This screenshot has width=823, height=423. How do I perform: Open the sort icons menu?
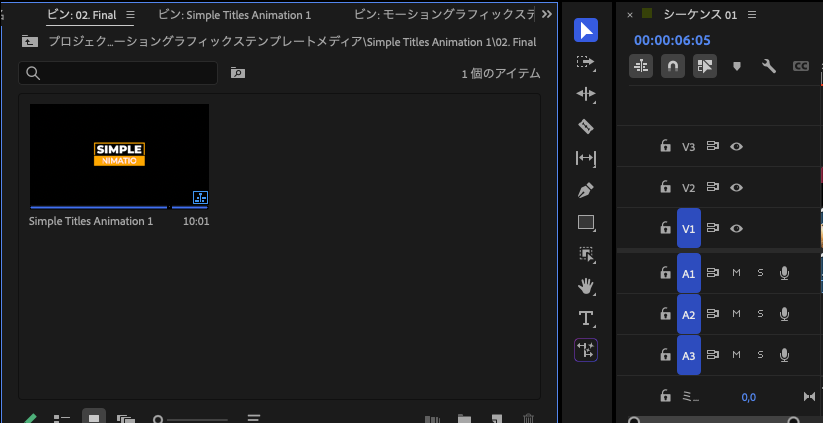pyautogui.click(x=254, y=418)
